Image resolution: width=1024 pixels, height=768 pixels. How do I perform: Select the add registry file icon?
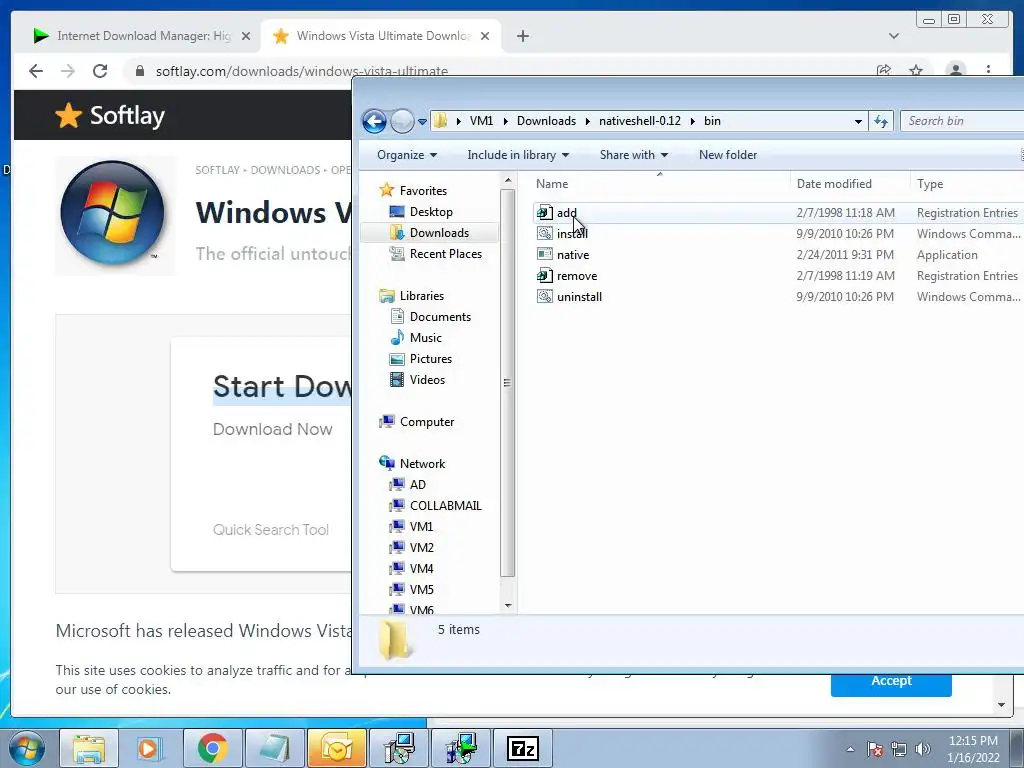(x=545, y=213)
